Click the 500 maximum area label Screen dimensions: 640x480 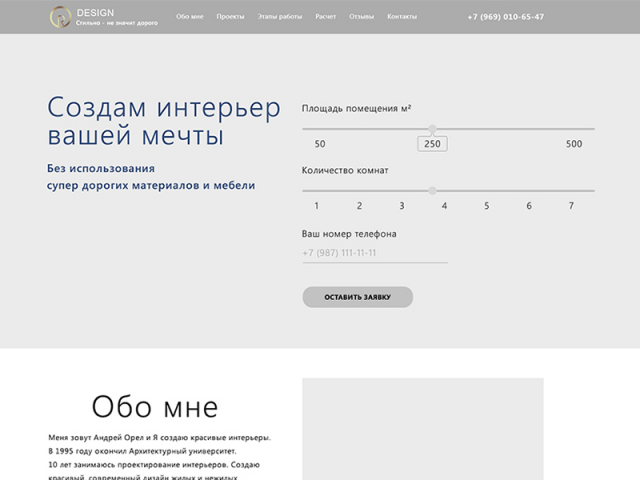click(574, 144)
